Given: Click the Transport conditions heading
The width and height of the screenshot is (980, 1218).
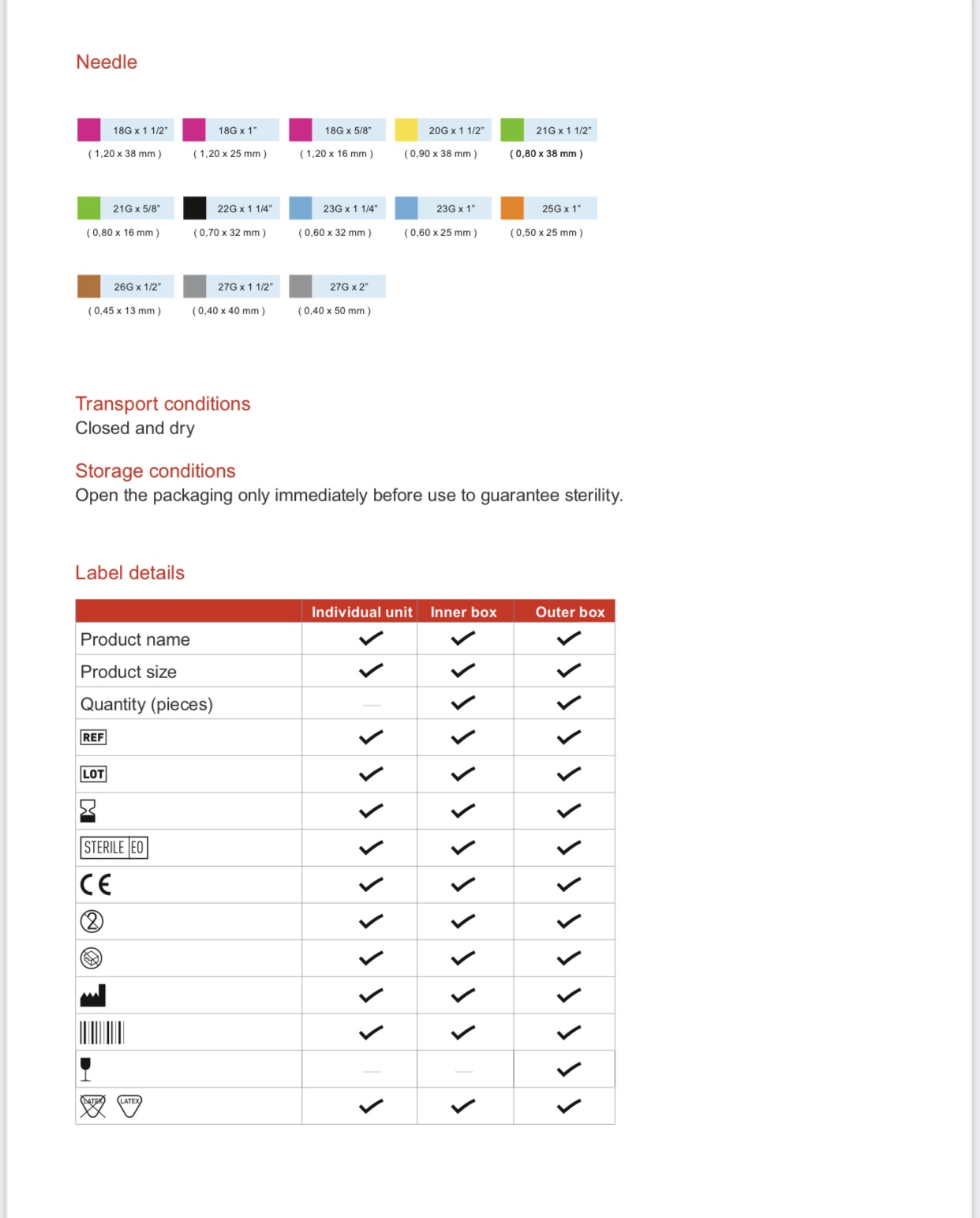Looking at the screenshot, I should 163,403.
